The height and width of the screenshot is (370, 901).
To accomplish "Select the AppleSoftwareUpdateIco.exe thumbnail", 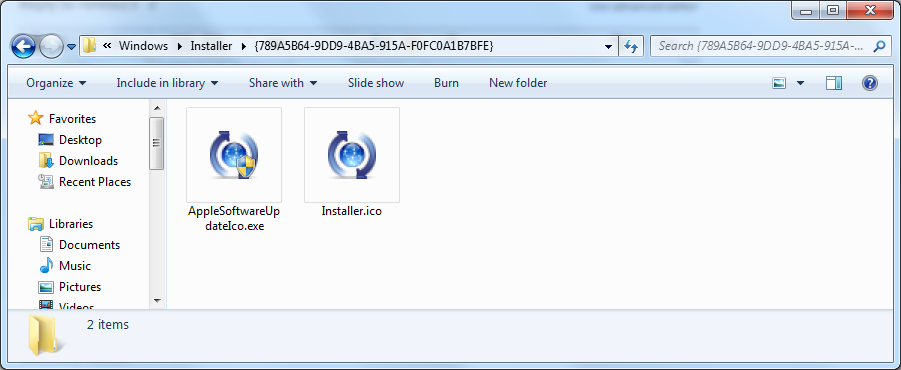I will click(x=234, y=155).
